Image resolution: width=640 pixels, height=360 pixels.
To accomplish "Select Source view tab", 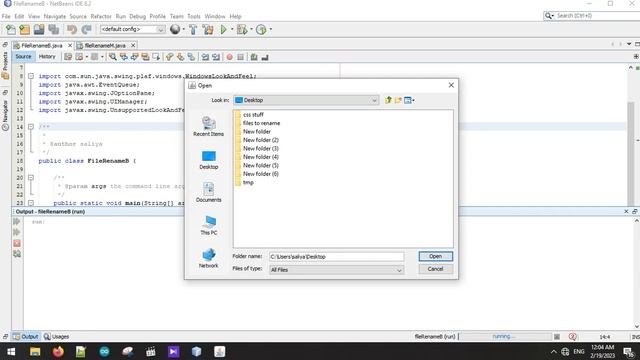I will 23,57.
